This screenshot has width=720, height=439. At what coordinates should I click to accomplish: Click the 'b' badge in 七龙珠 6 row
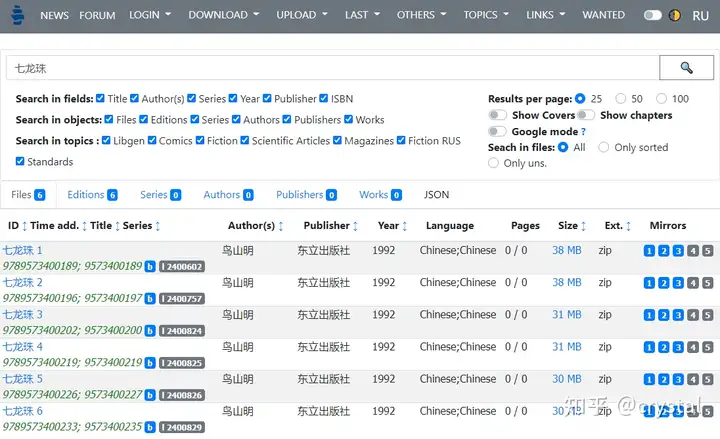(150, 427)
